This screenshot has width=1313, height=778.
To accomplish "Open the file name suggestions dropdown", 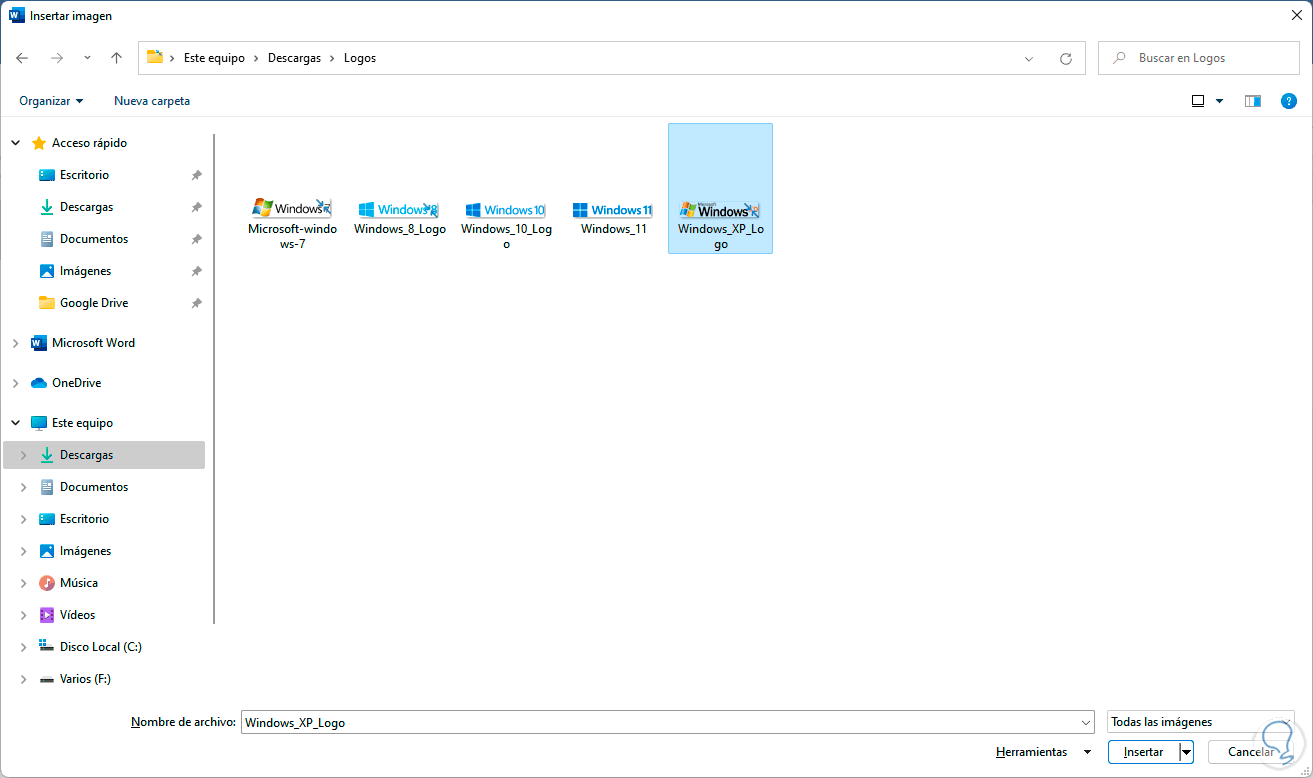I will tap(1087, 722).
